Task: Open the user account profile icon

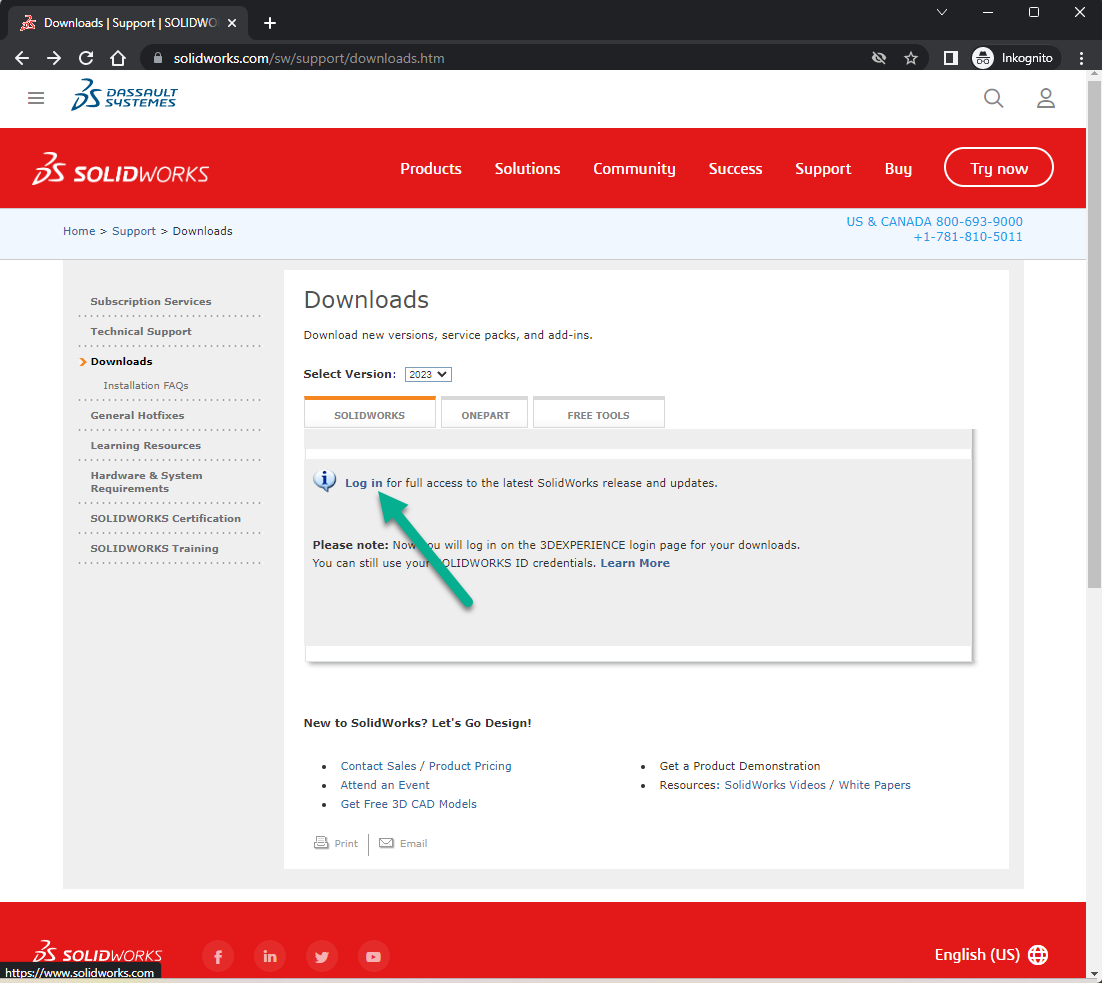Action: 1045,98
